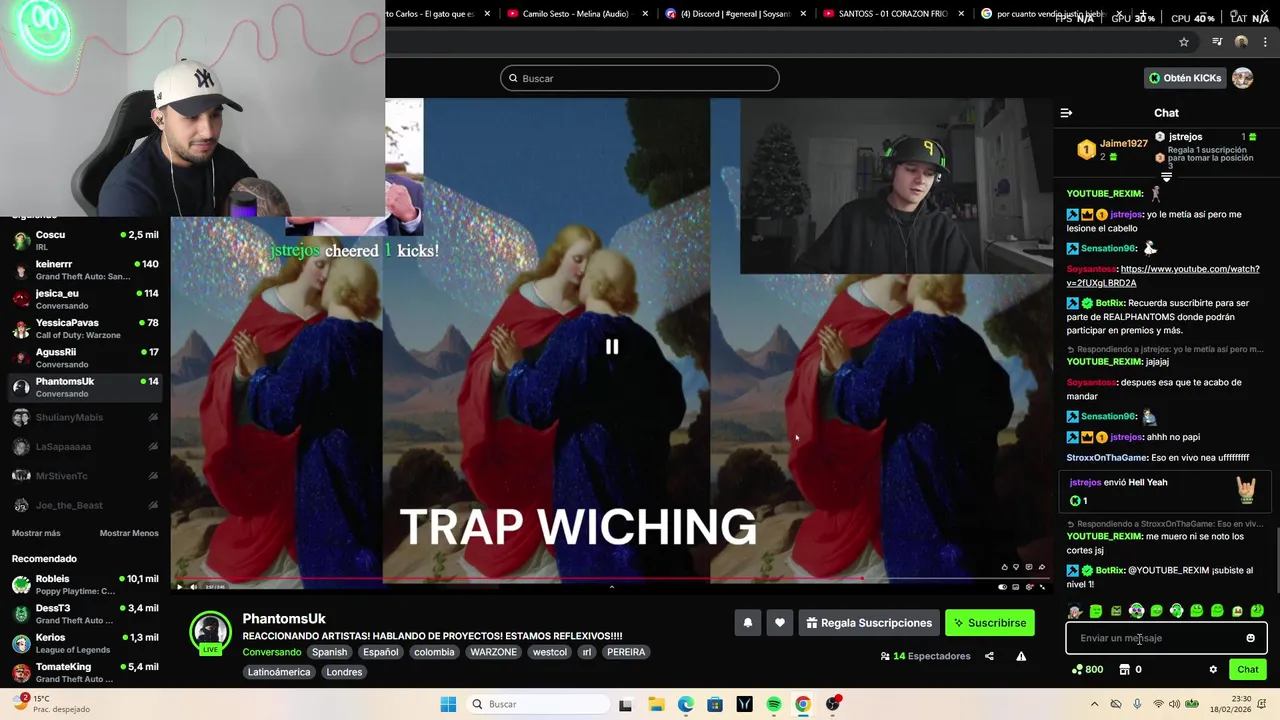Open Chrome from taskbar
This screenshot has height=720, width=1280.
[803, 704]
